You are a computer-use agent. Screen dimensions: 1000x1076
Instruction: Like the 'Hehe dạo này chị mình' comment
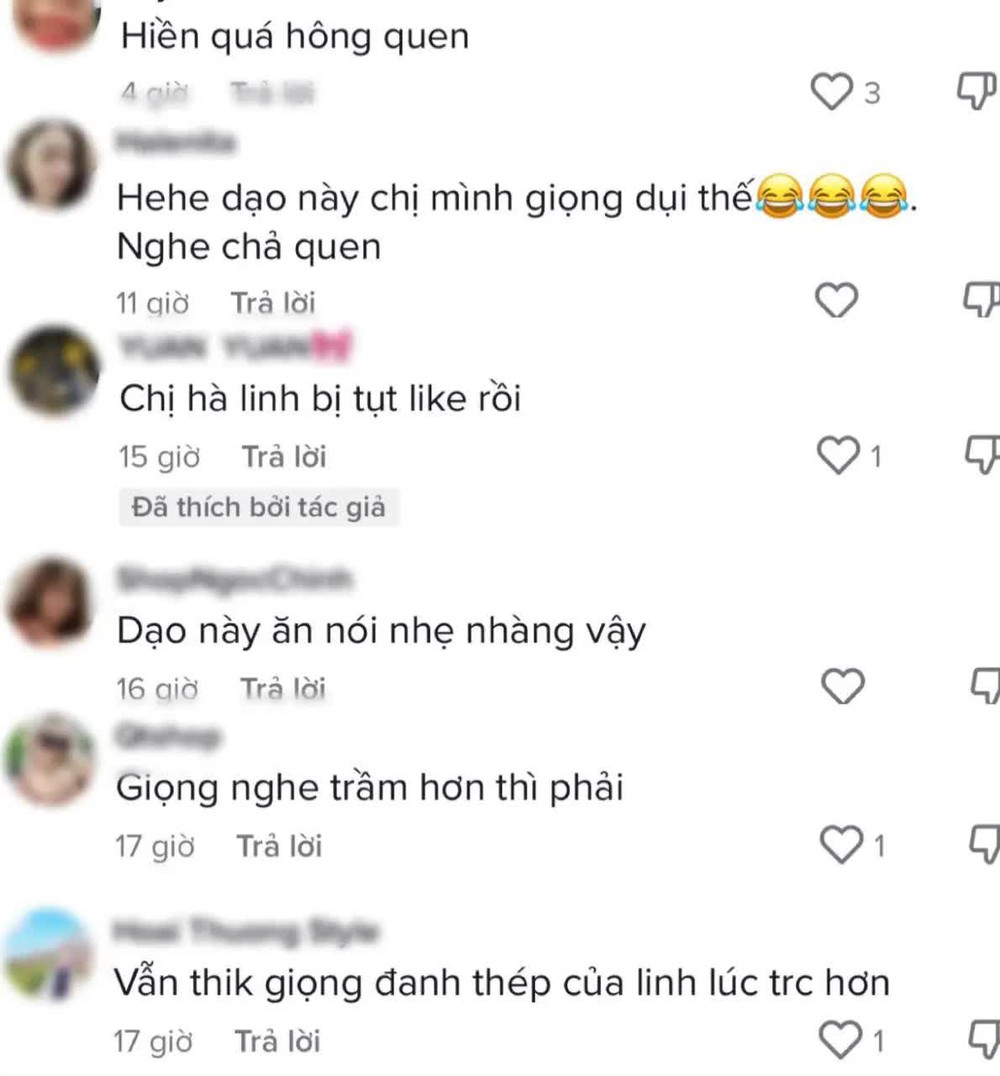pyautogui.click(x=836, y=301)
